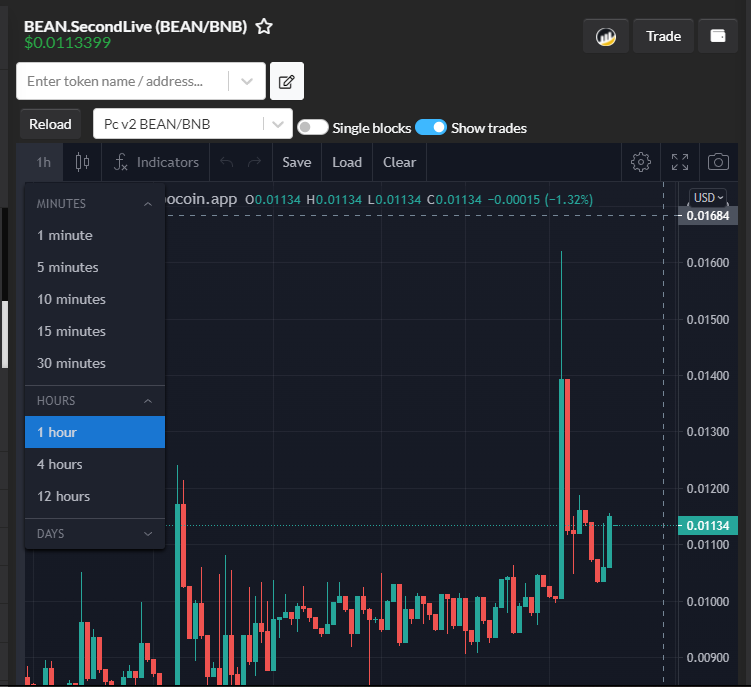The image size is (751, 687).
Task: Load a saved chart layout
Action: (347, 162)
